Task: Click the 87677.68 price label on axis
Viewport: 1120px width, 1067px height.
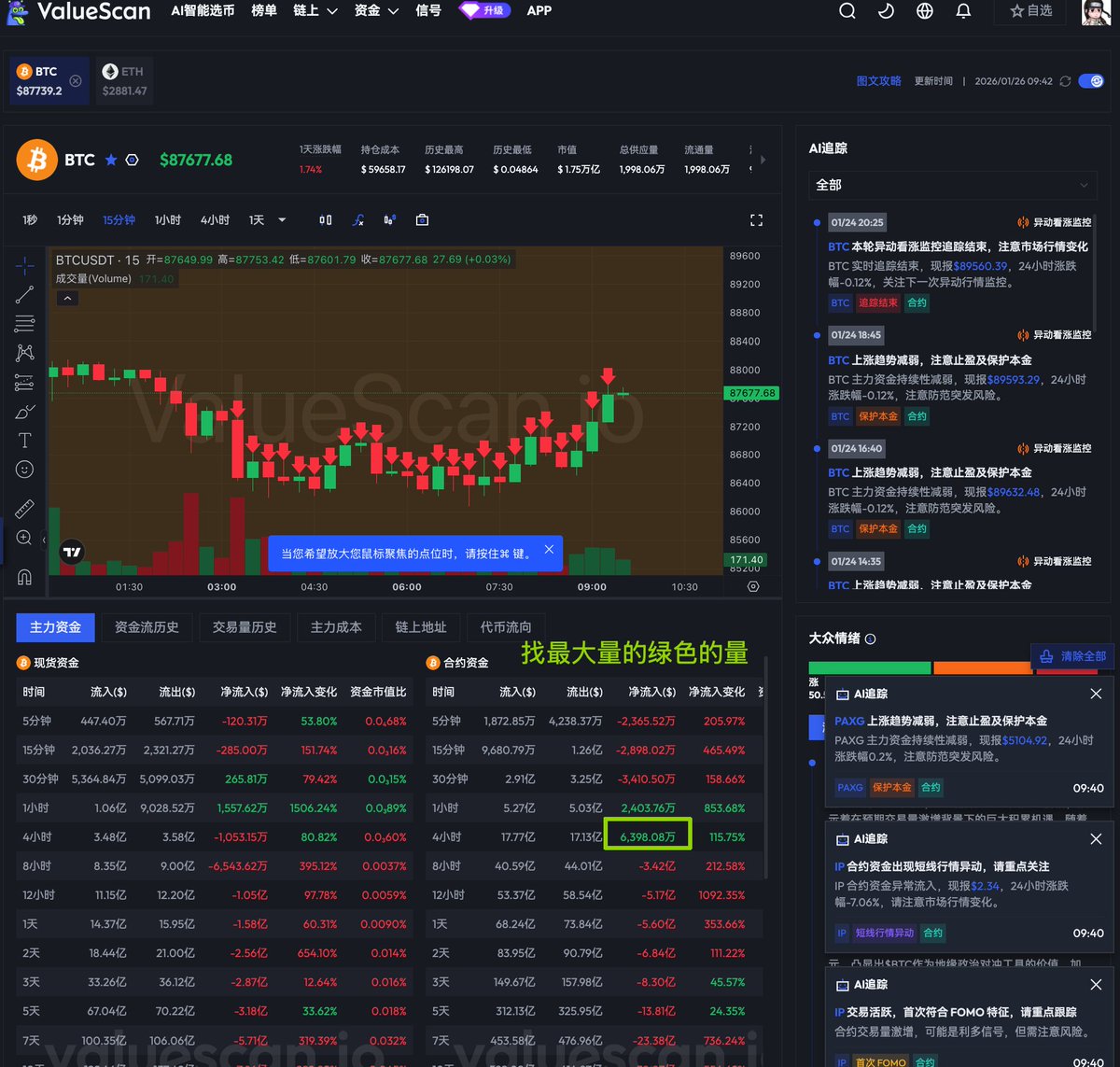Action: point(750,393)
